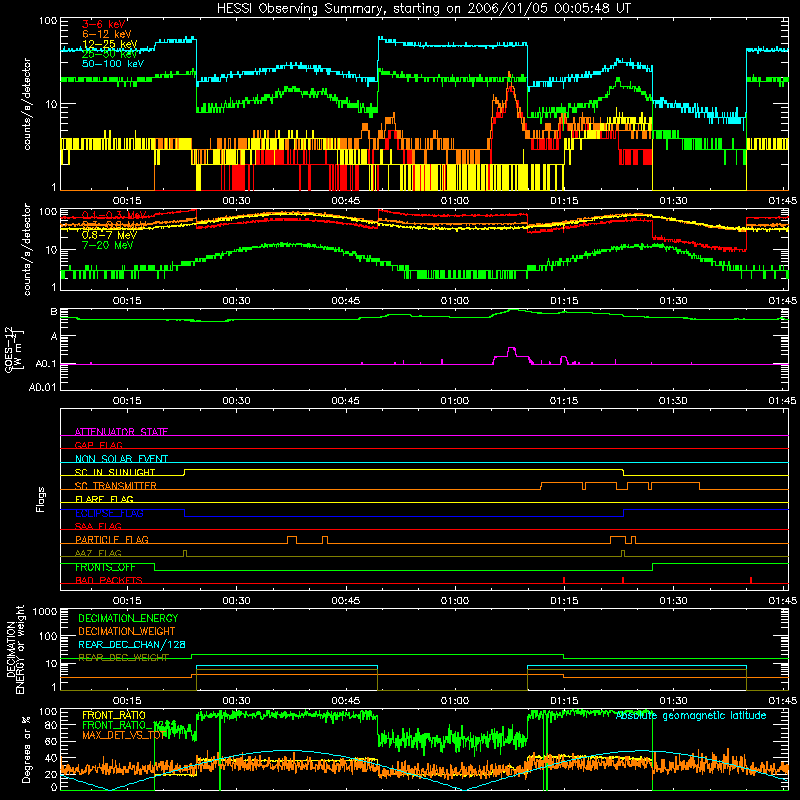Image resolution: width=800 pixels, height=800 pixels.
Task: Click the 00:15 time tick under top panel
Action: click(x=127, y=201)
